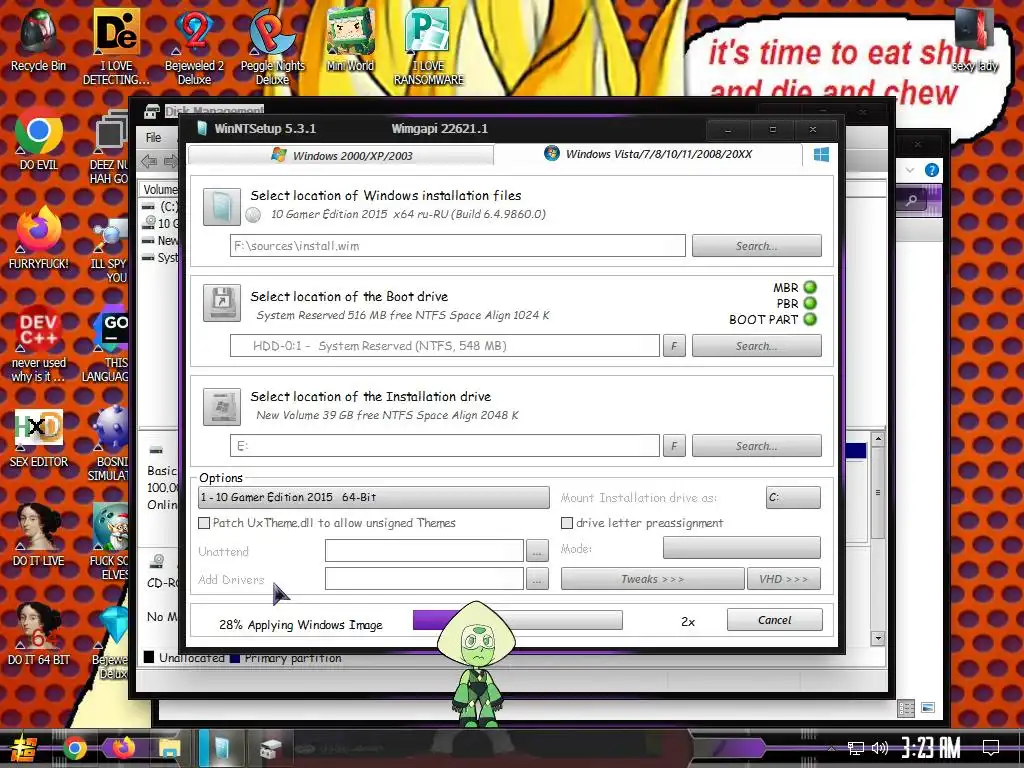
Task: Click the black Unallocated legend swatch
Action: coord(149,657)
